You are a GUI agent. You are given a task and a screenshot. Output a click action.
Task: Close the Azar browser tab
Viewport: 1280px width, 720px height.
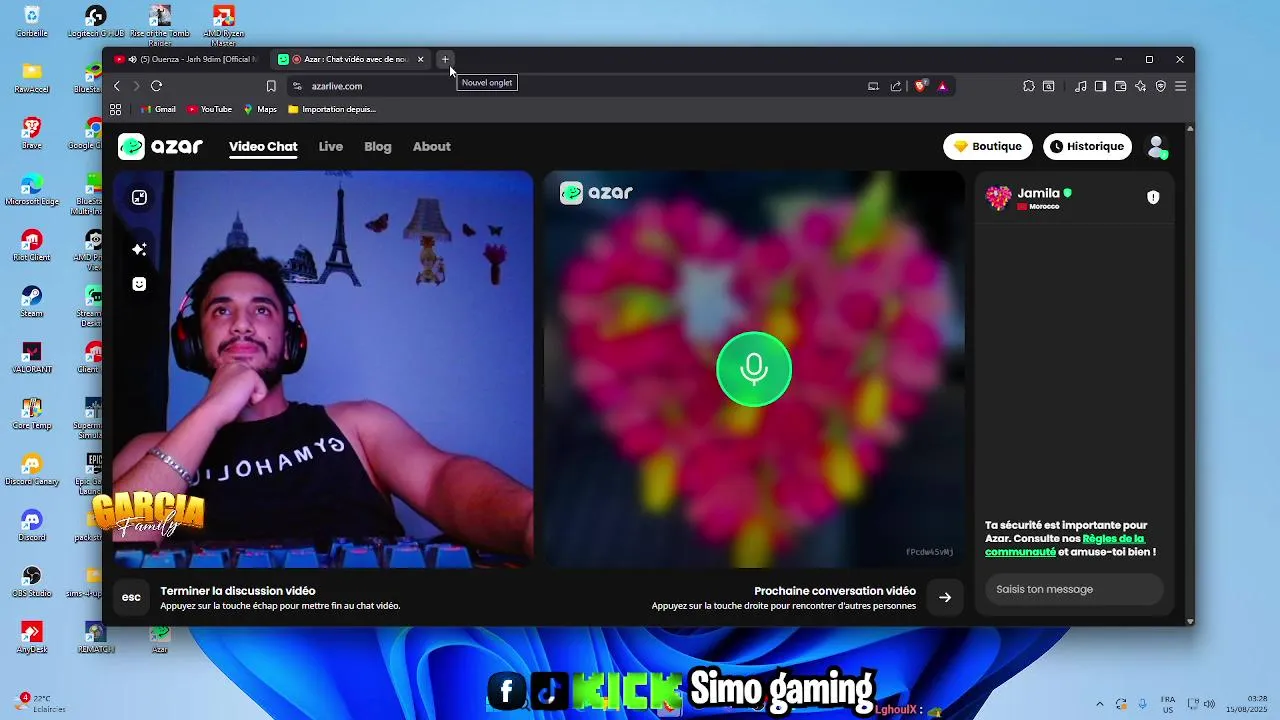coord(420,59)
